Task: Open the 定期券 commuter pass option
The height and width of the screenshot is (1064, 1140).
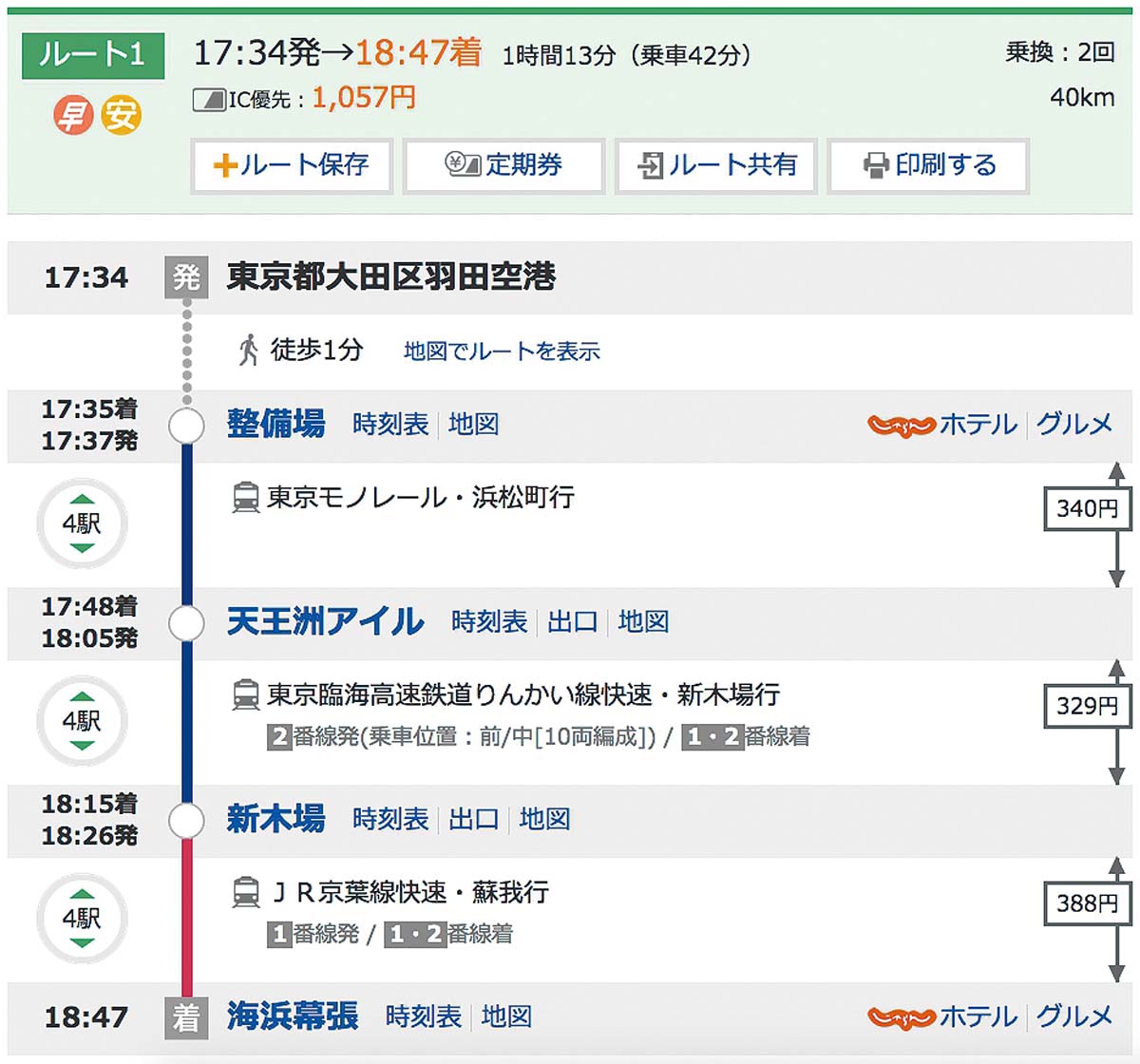Action: coord(504,165)
